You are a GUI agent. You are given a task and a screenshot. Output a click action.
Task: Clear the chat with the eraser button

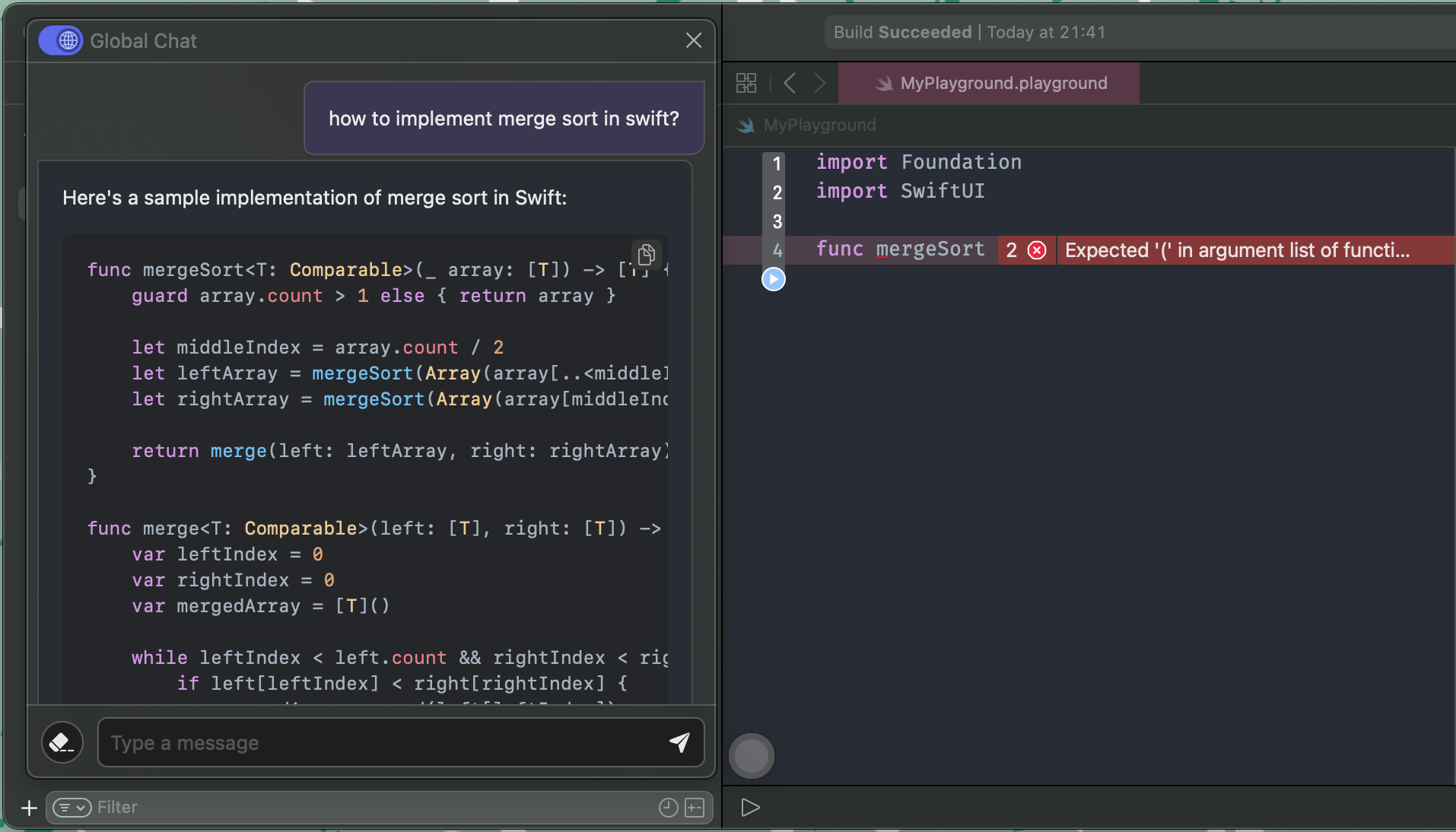[62, 742]
